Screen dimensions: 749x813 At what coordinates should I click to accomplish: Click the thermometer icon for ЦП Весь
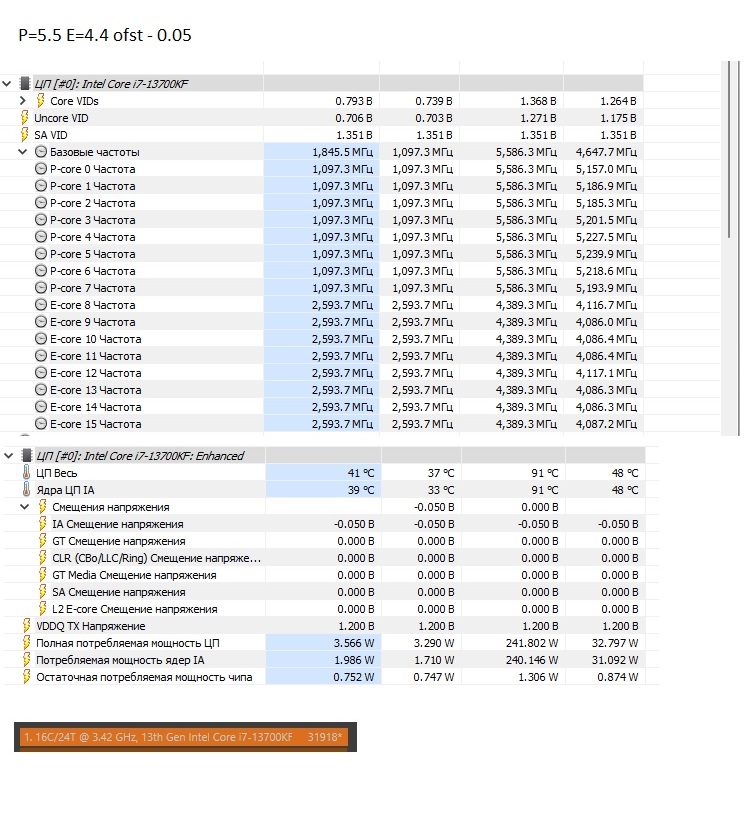point(26,472)
